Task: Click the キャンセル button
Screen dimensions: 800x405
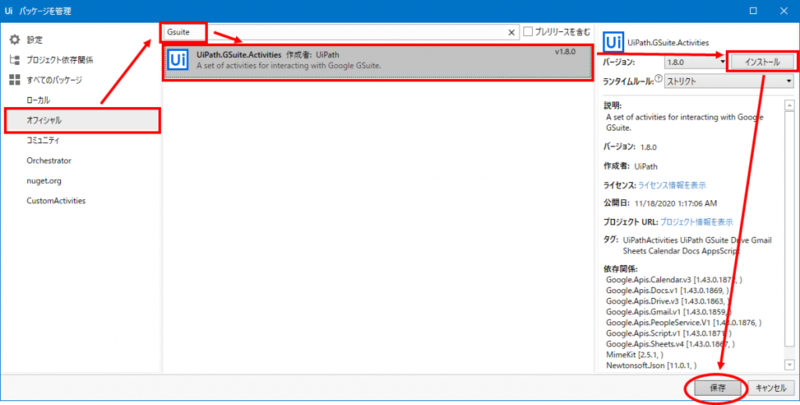Action: point(771,388)
